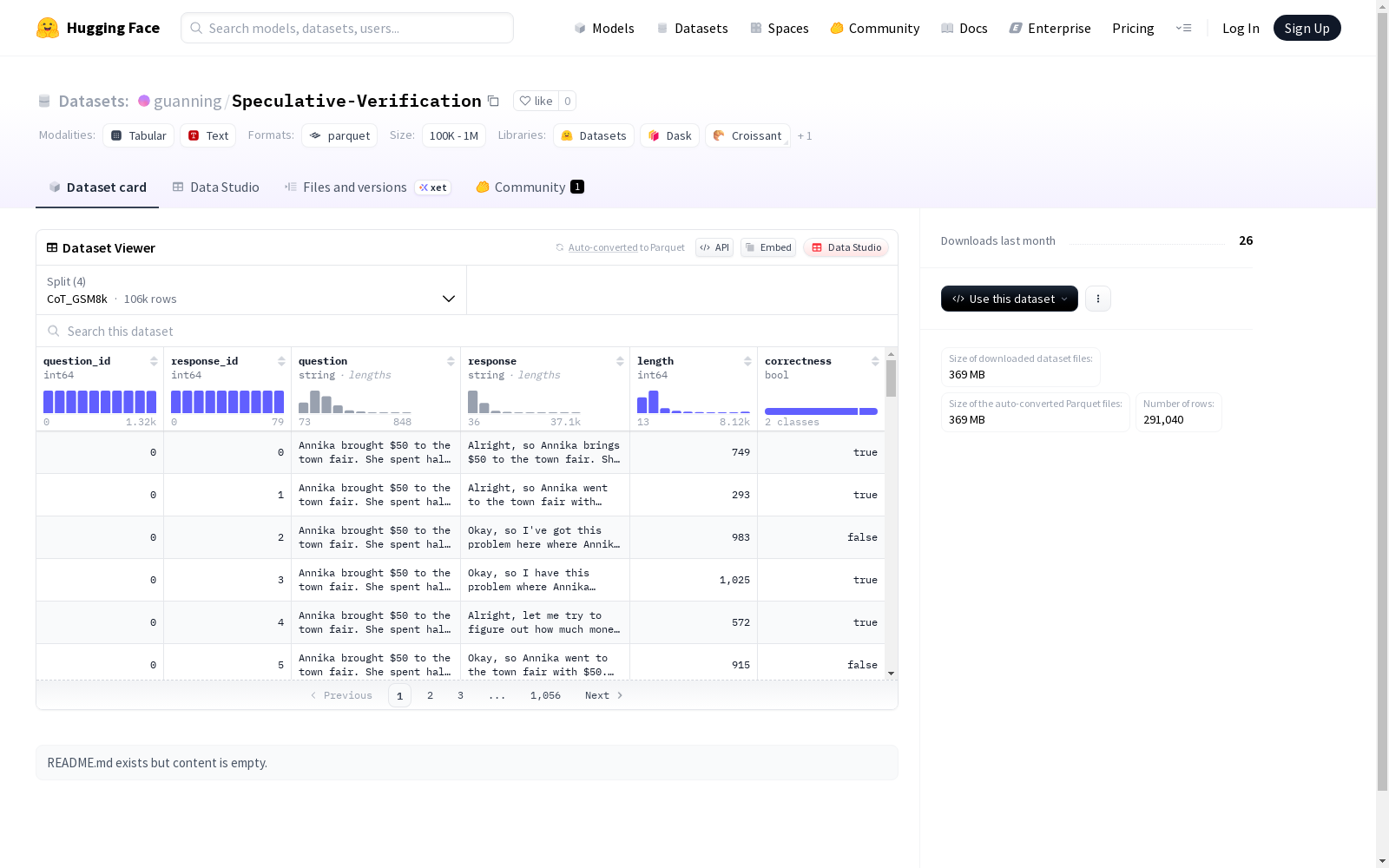Screen dimensions: 1389x868
Task: Select the length cell showing 1,025
Action: click(x=694, y=580)
